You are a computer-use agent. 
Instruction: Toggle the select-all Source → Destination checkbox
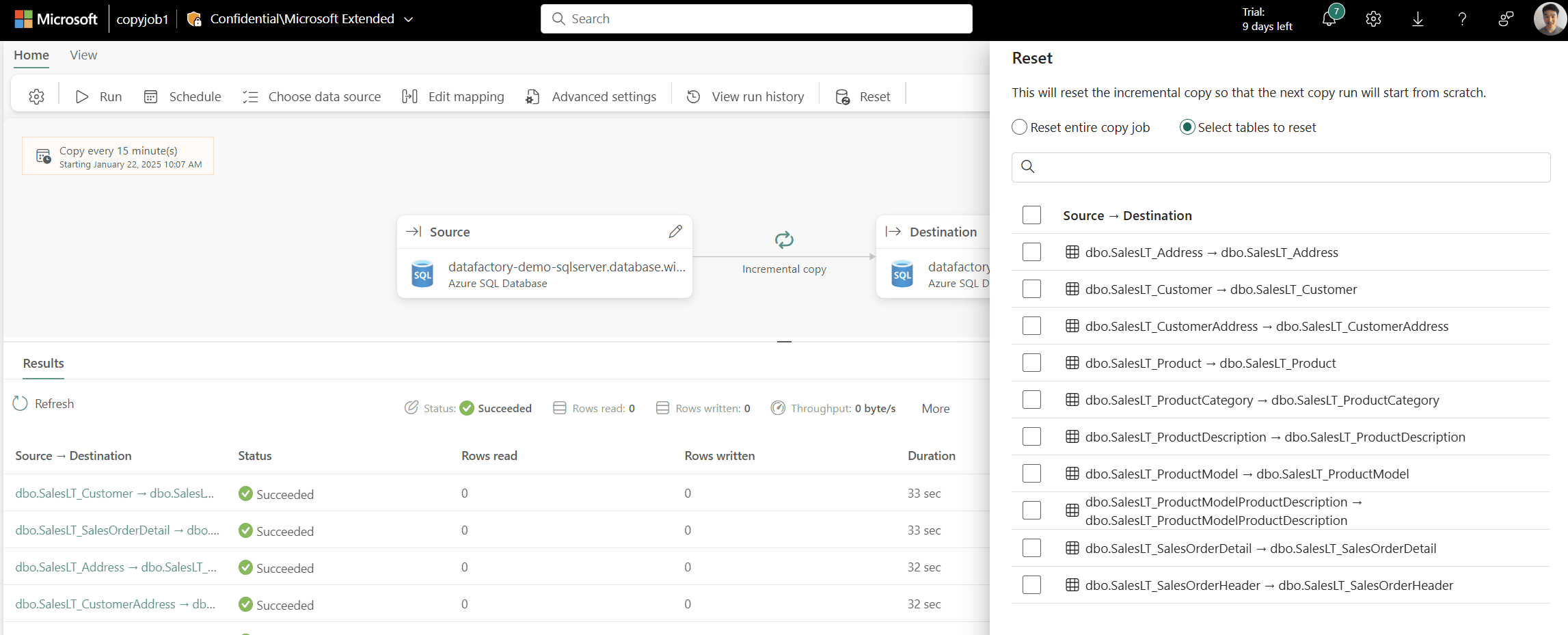(x=1031, y=215)
